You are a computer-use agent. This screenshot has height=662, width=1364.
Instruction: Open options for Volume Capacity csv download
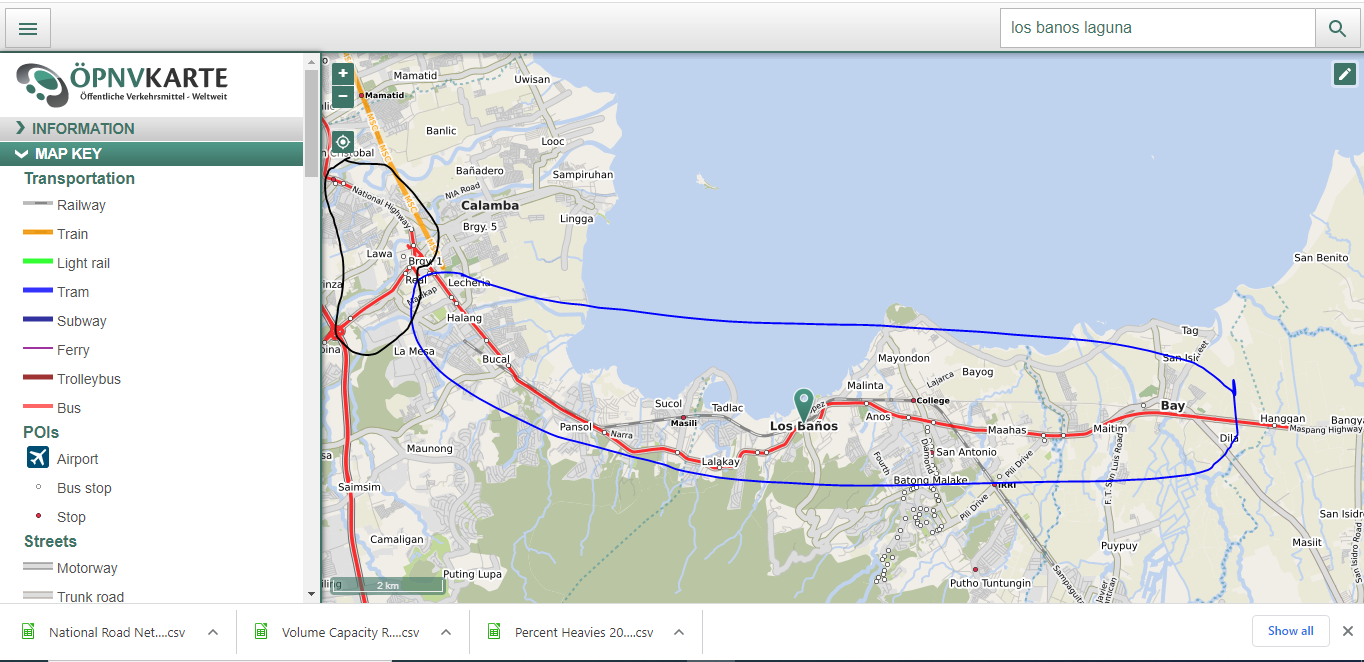pos(446,632)
